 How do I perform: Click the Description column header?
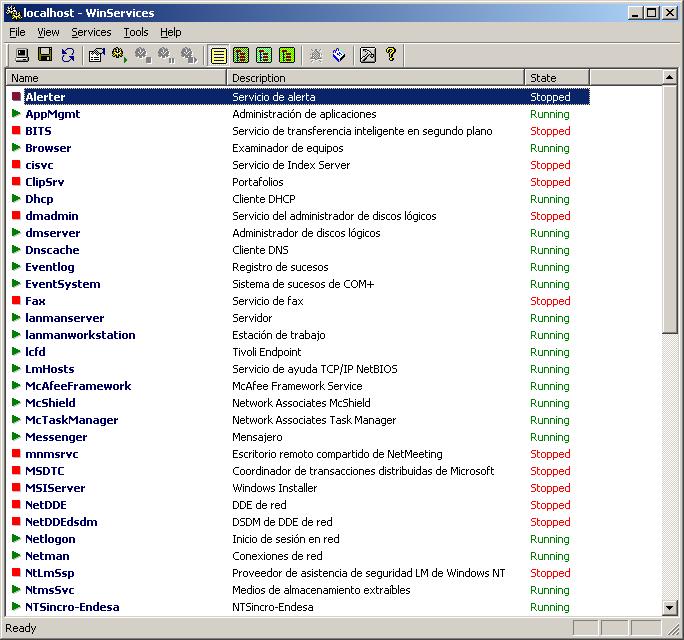pyautogui.click(x=375, y=77)
